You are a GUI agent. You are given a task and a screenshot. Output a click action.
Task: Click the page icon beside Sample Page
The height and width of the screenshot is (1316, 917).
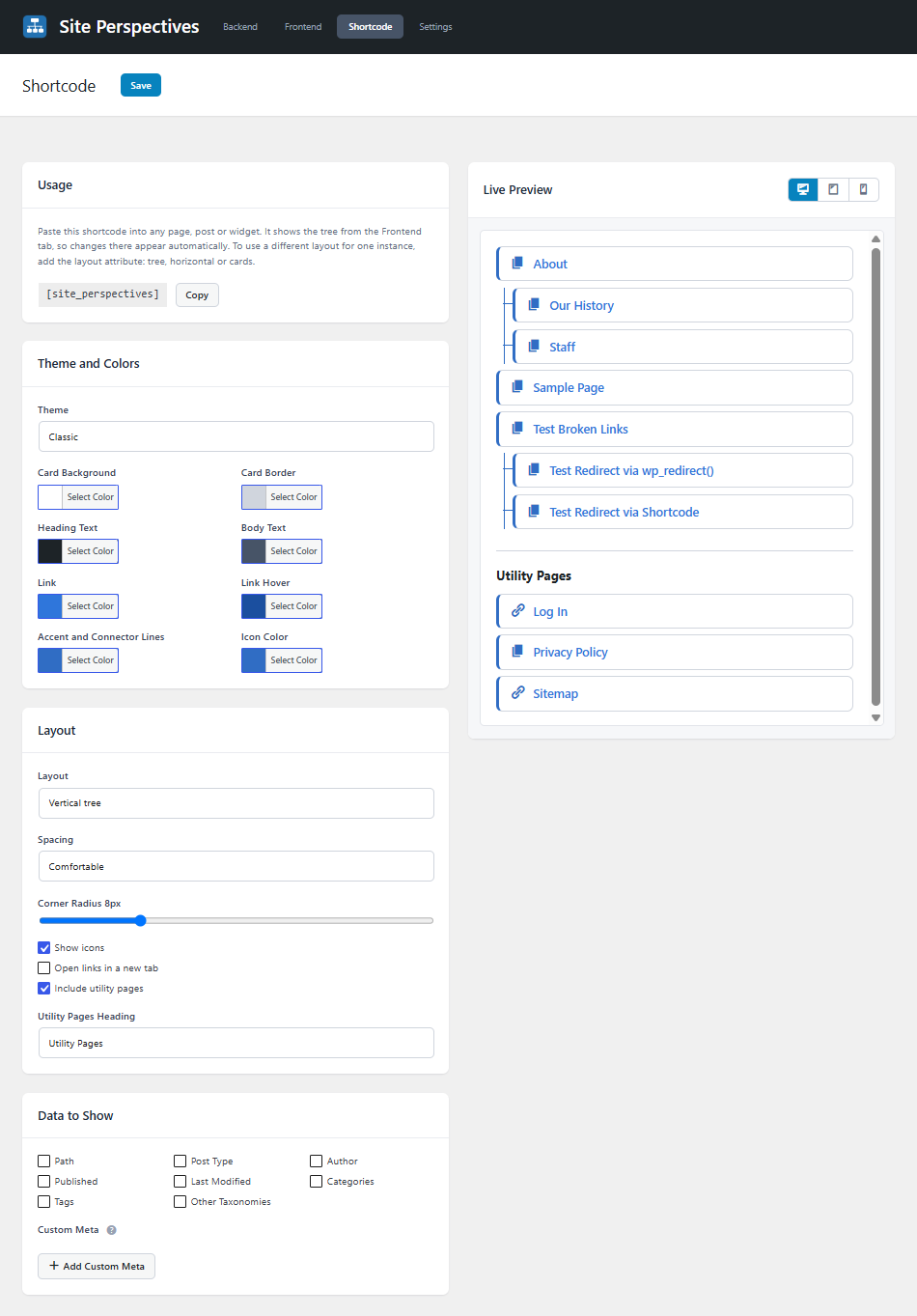point(517,386)
